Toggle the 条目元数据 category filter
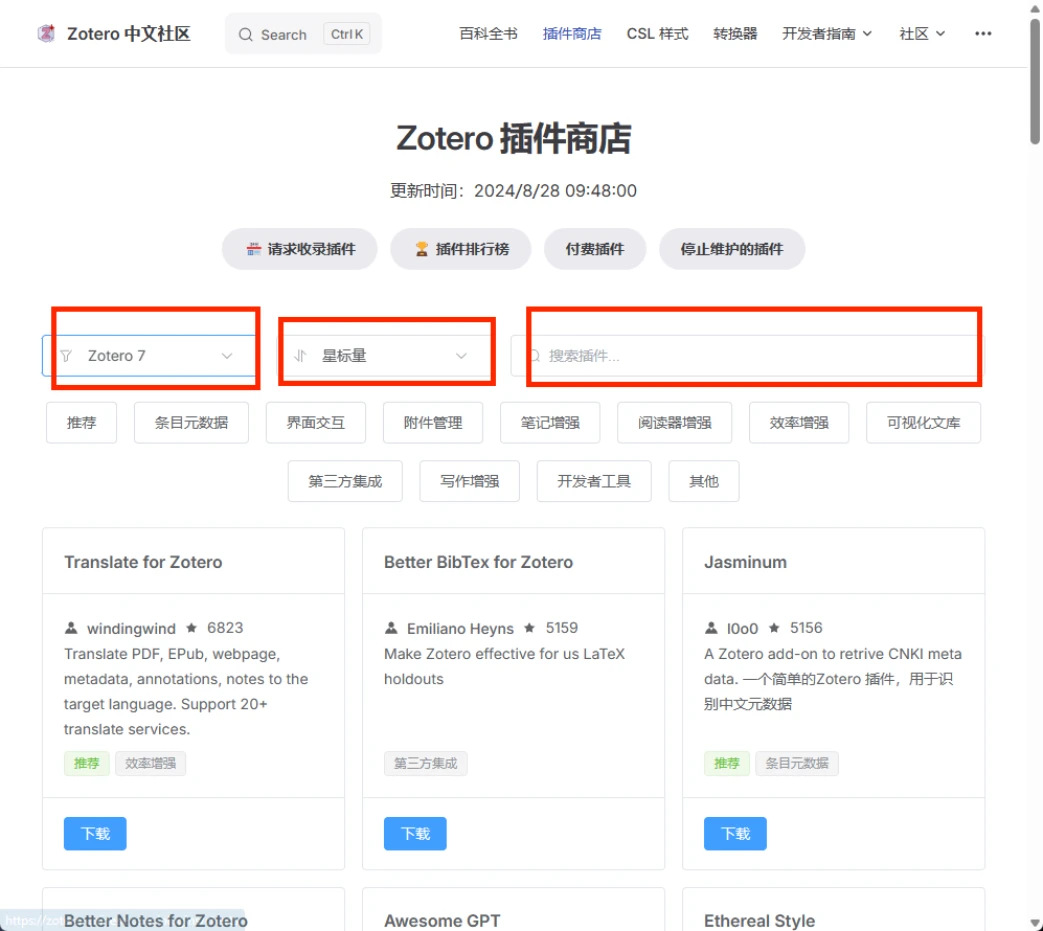This screenshot has width=1043, height=931. pos(191,422)
